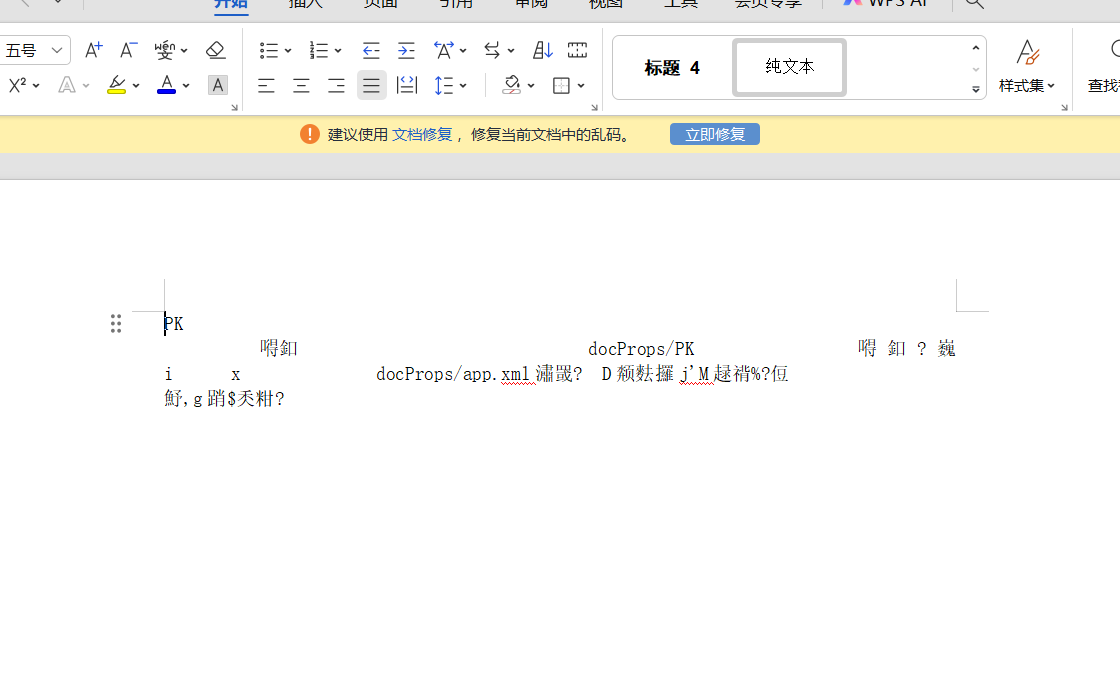This screenshot has width=1120, height=688.
Task: Align text to center
Action: 301,86
